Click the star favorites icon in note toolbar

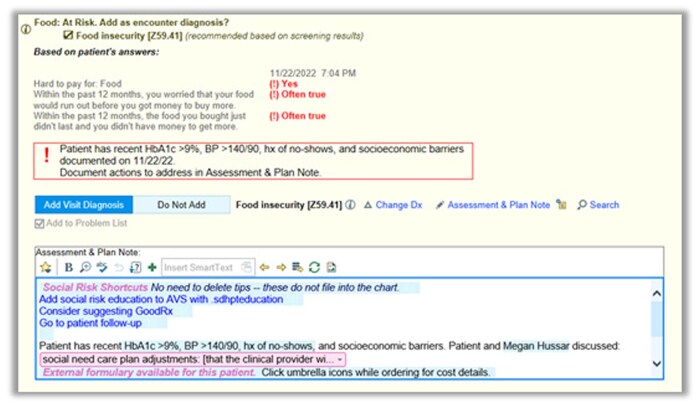tap(45, 267)
